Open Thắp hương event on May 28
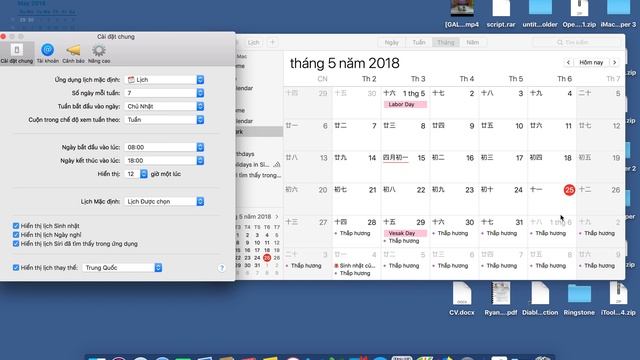 click(353, 233)
